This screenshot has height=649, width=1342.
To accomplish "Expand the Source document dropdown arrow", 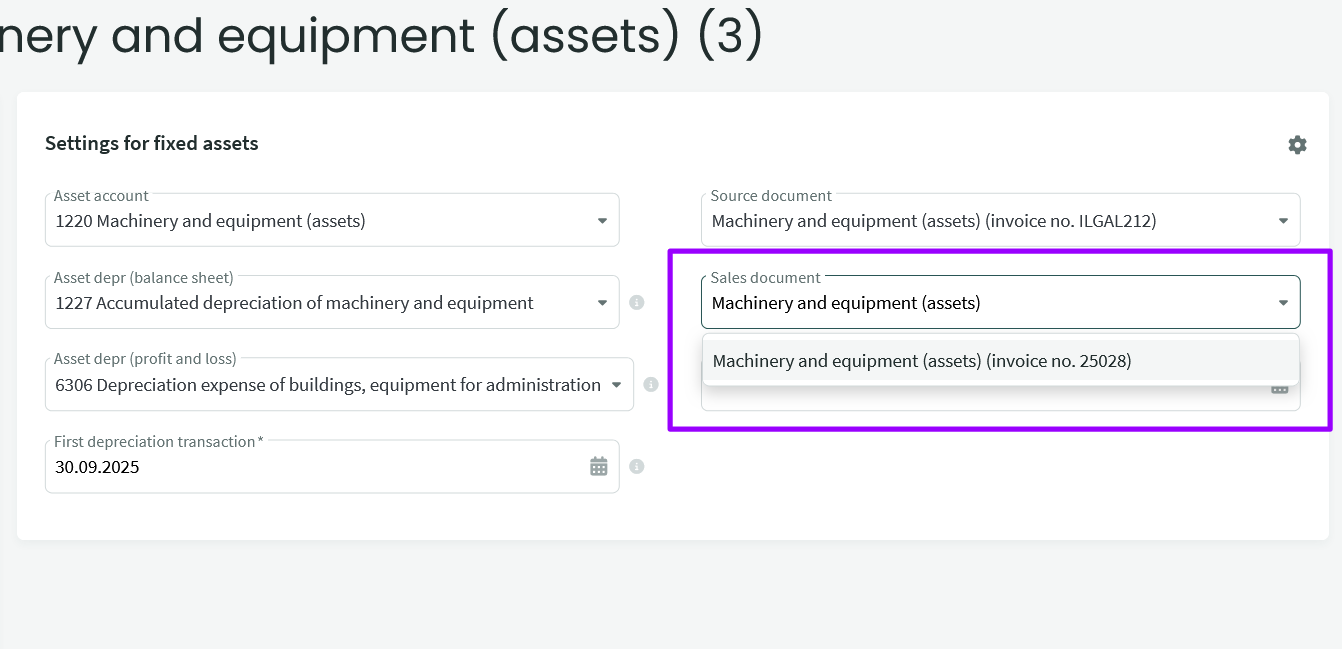I will [1283, 221].
